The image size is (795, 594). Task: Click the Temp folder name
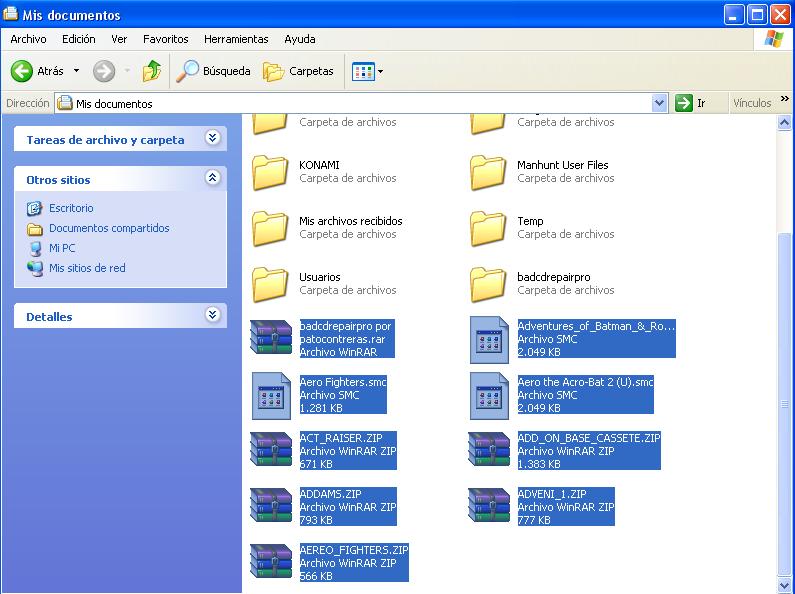pyautogui.click(x=530, y=221)
